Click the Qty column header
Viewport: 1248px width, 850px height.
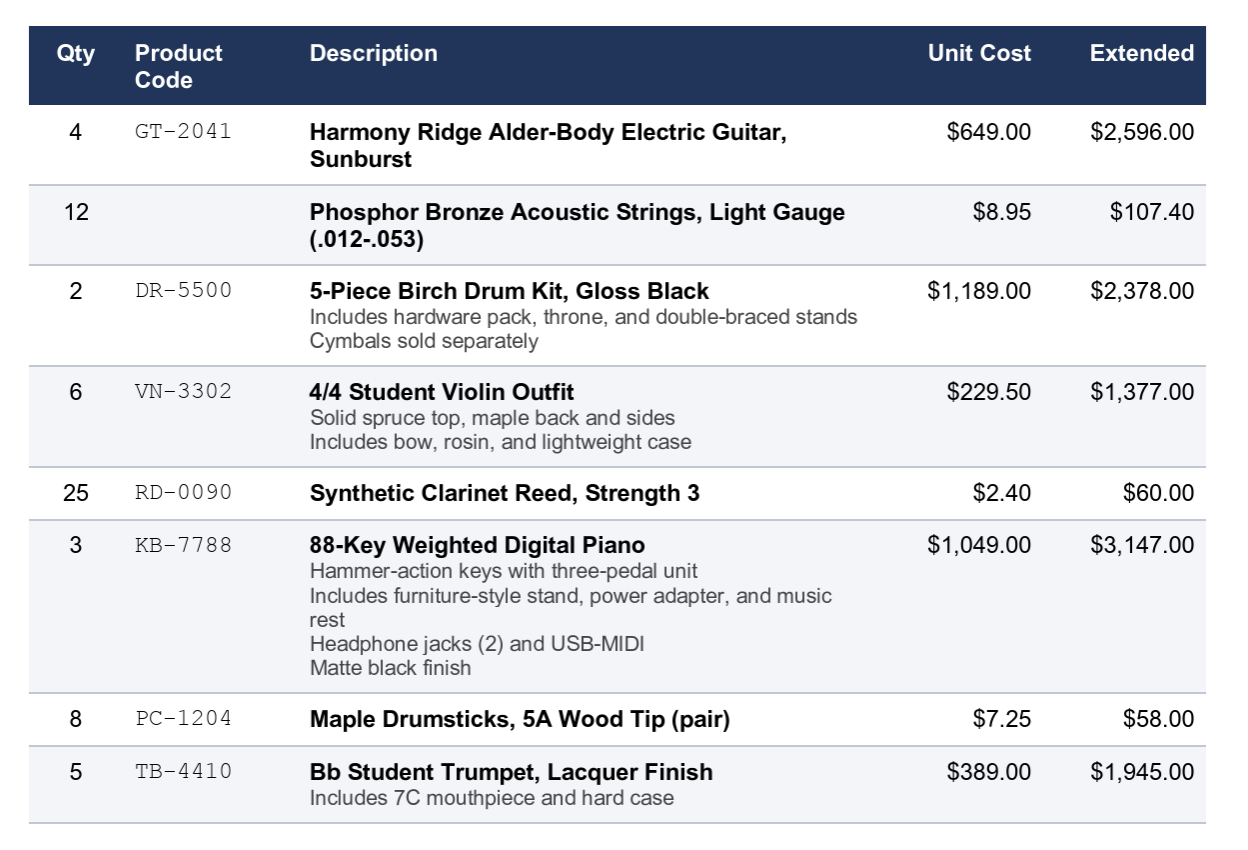point(76,53)
